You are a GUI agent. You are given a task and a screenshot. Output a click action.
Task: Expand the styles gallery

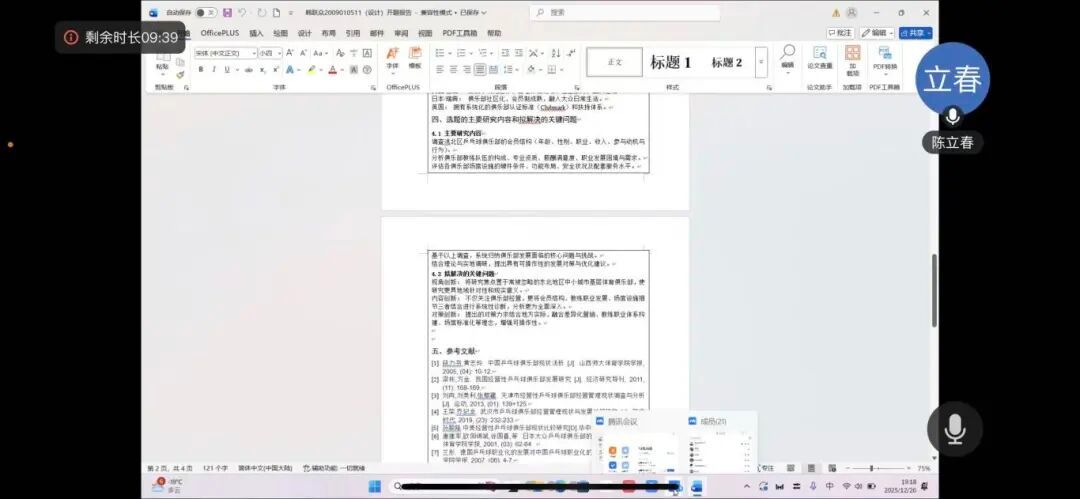762,62
